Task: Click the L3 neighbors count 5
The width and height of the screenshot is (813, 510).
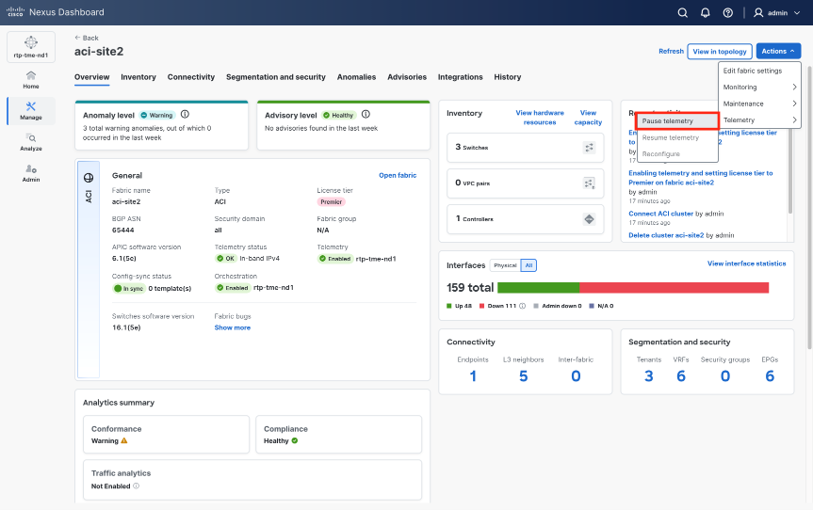Action: (524, 376)
